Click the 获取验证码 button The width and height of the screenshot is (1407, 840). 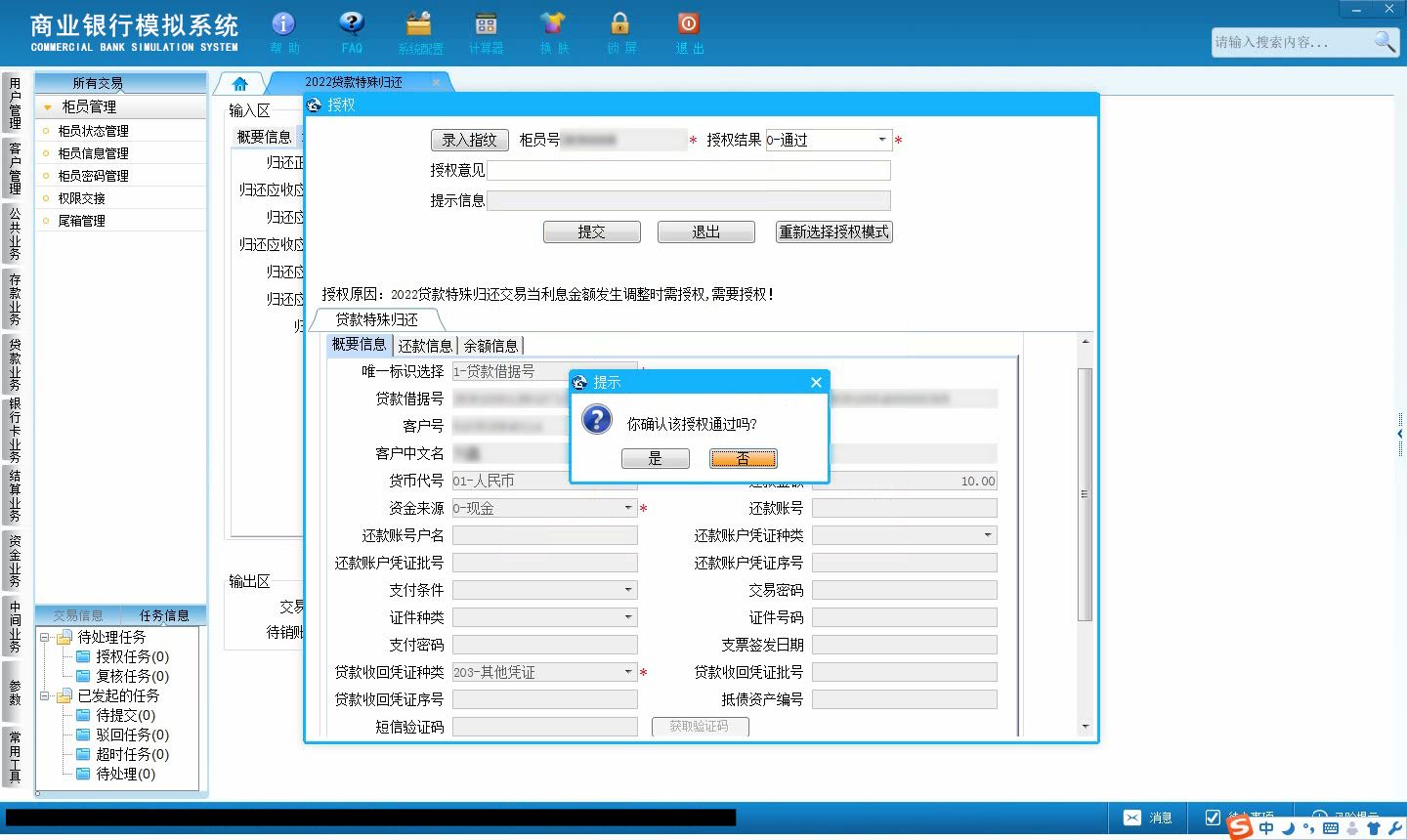click(x=700, y=727)
